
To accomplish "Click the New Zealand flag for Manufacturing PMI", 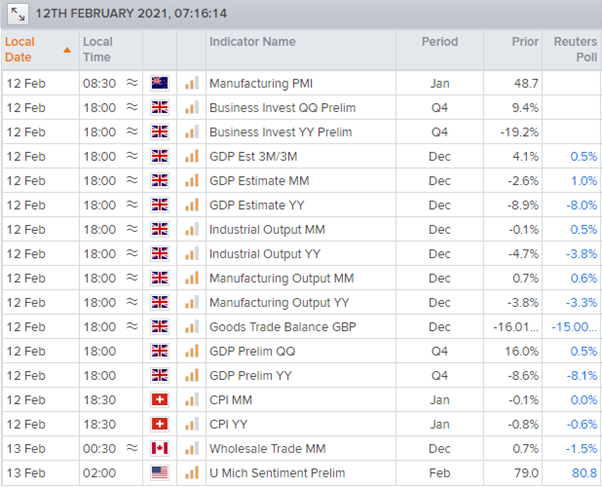I will click(159, 83).
